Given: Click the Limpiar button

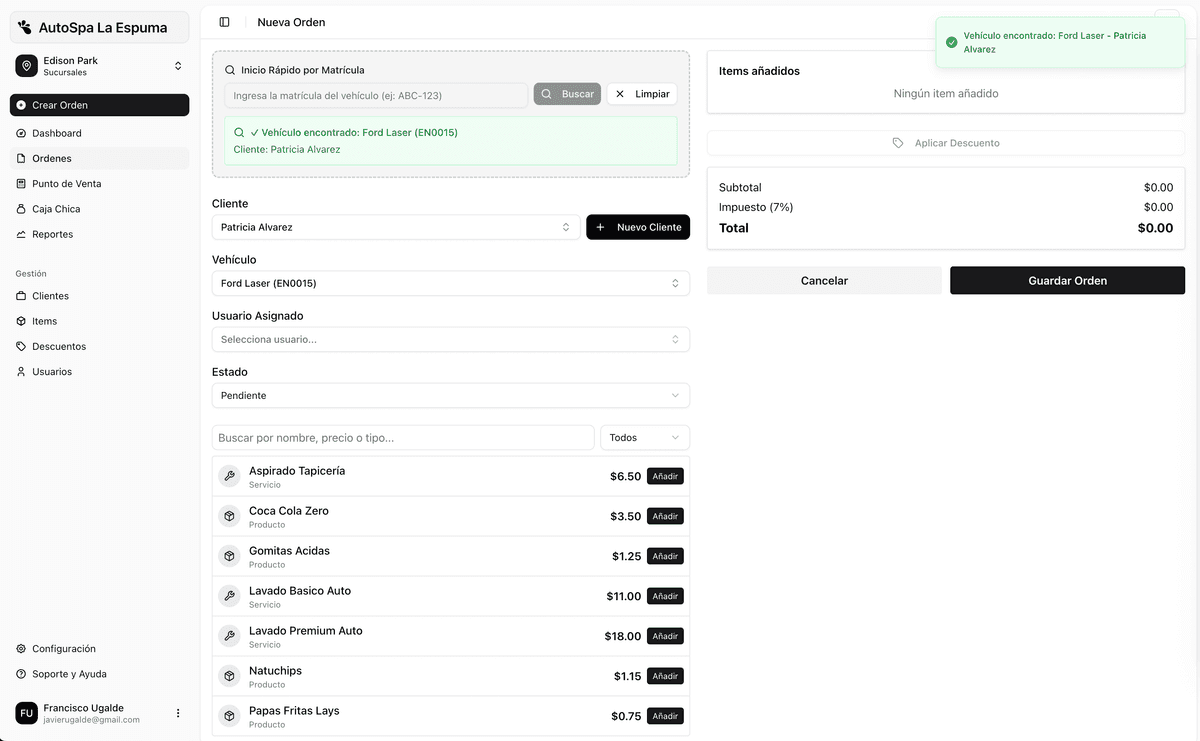Looking at the screenshot, I should coord(642,94).
